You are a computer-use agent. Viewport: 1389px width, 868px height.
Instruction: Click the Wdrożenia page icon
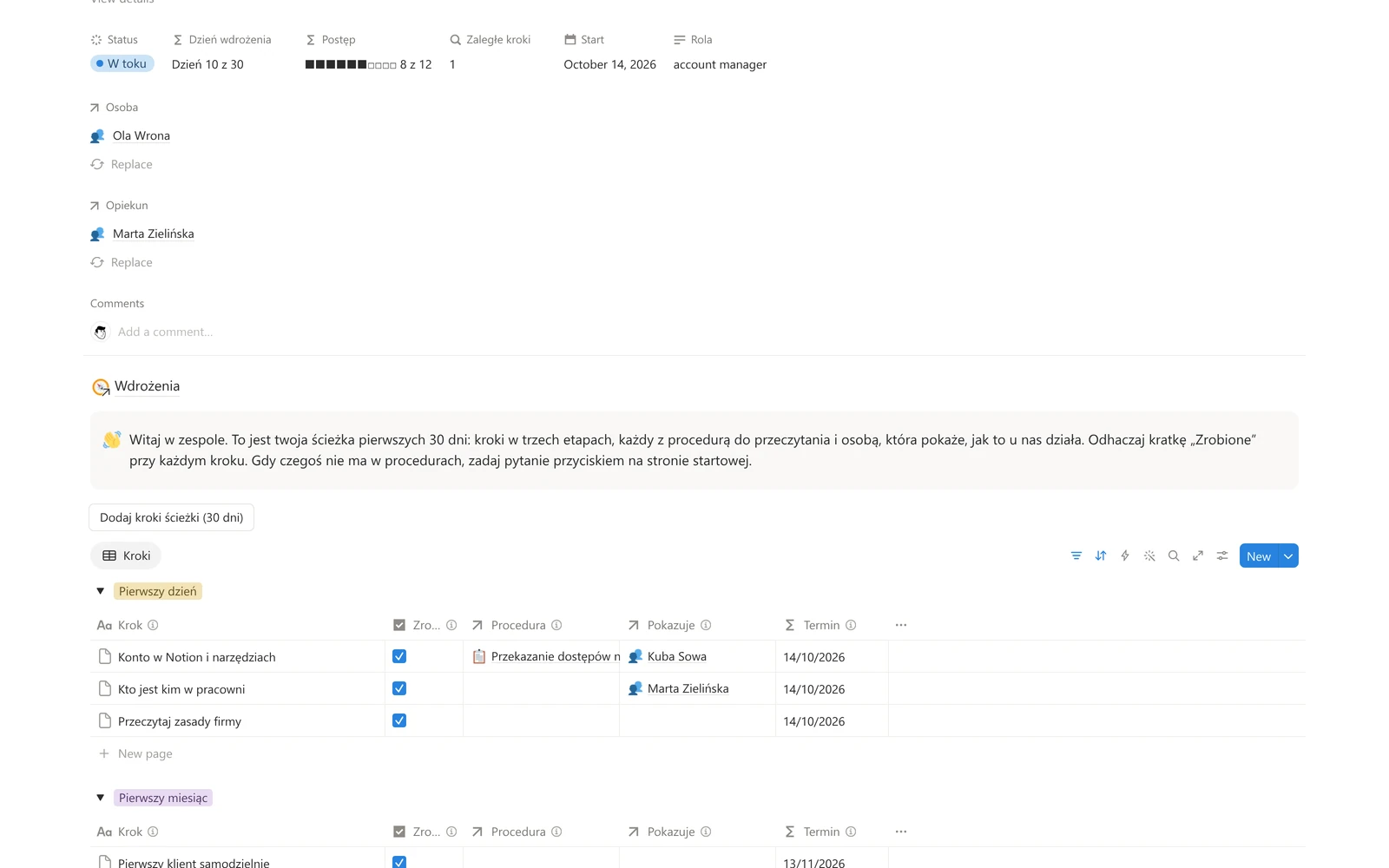[x=101, y=387]
